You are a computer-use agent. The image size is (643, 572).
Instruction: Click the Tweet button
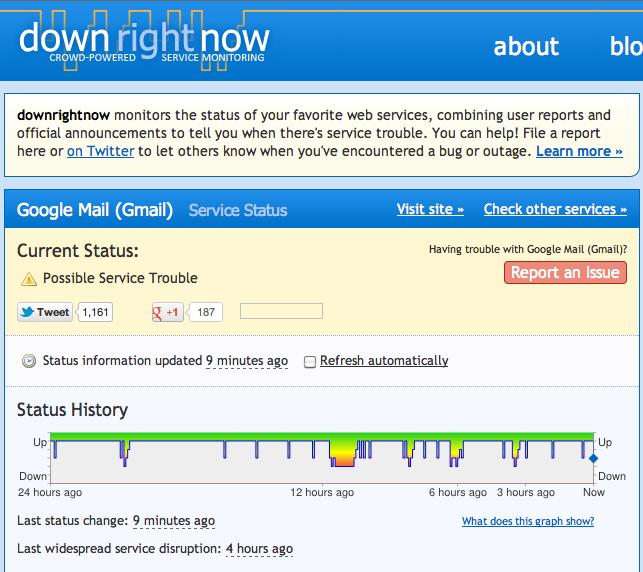[45, 312]
